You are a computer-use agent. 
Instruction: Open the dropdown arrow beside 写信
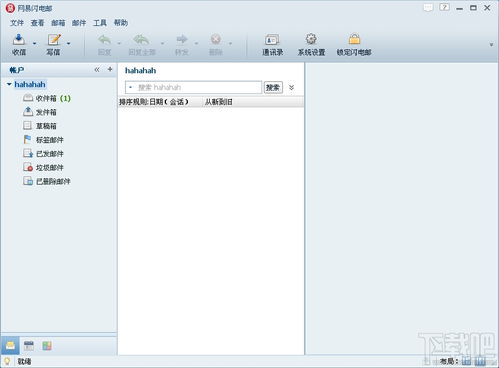[x=68, y=43]
